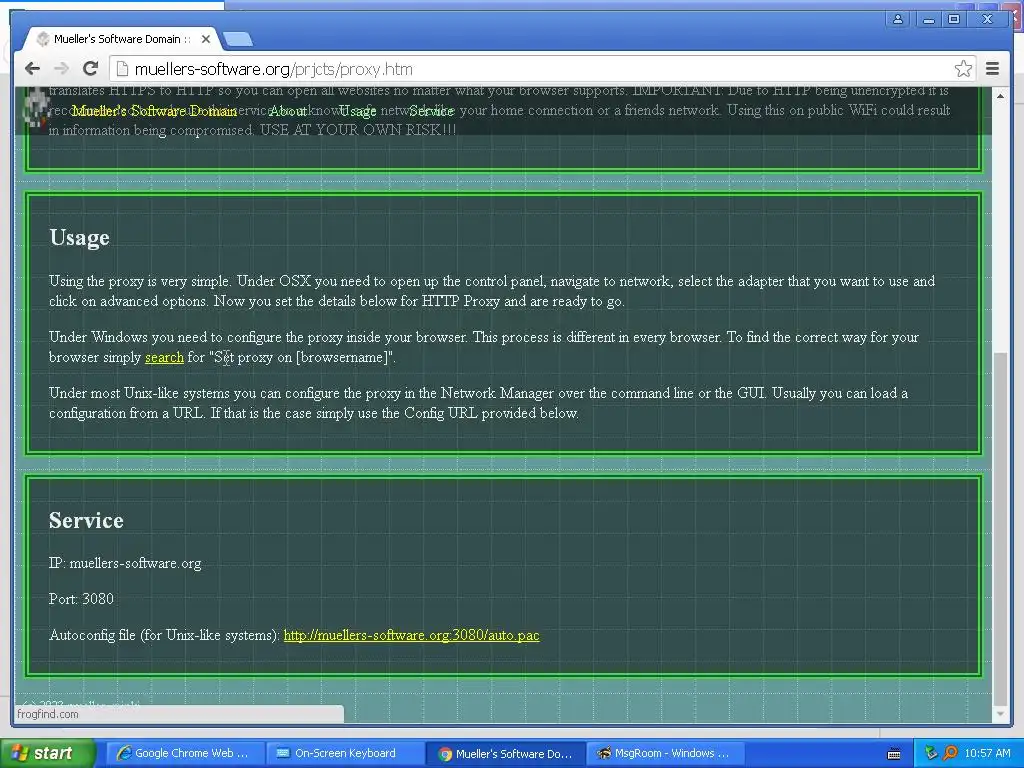Jump to the Service nav link
Viewport: 1024px width, 768px height.
pyautogui.click(x=432, y=110)
